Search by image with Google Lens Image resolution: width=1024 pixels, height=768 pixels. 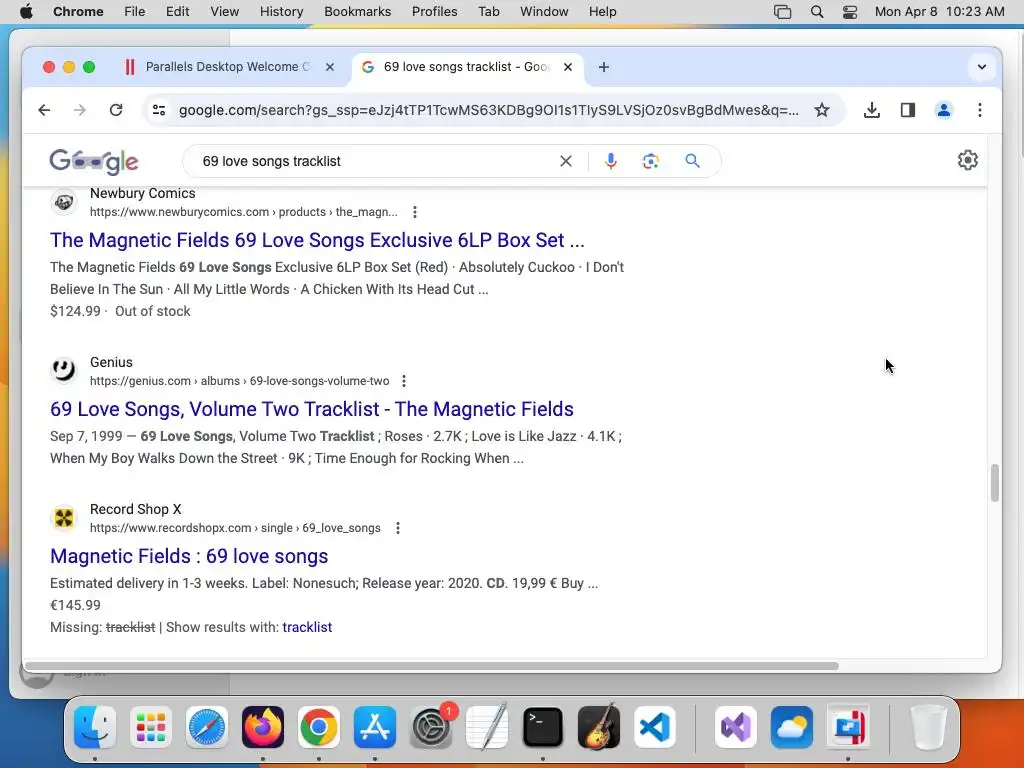[x=650, y=161]
